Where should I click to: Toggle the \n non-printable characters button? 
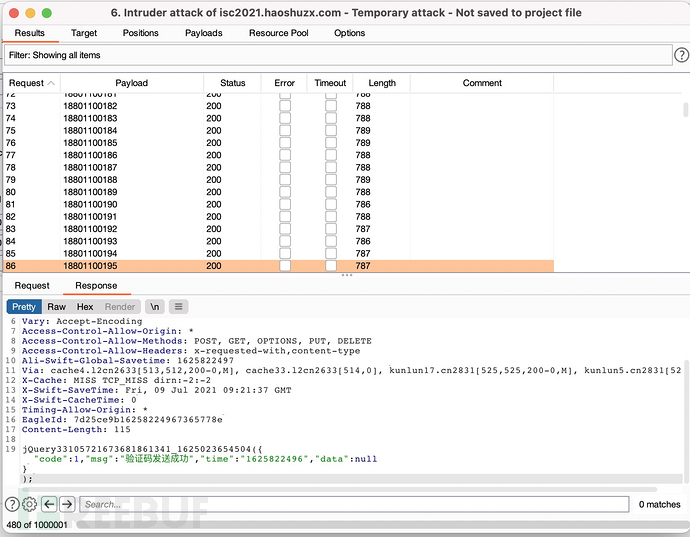pos(155,307)
